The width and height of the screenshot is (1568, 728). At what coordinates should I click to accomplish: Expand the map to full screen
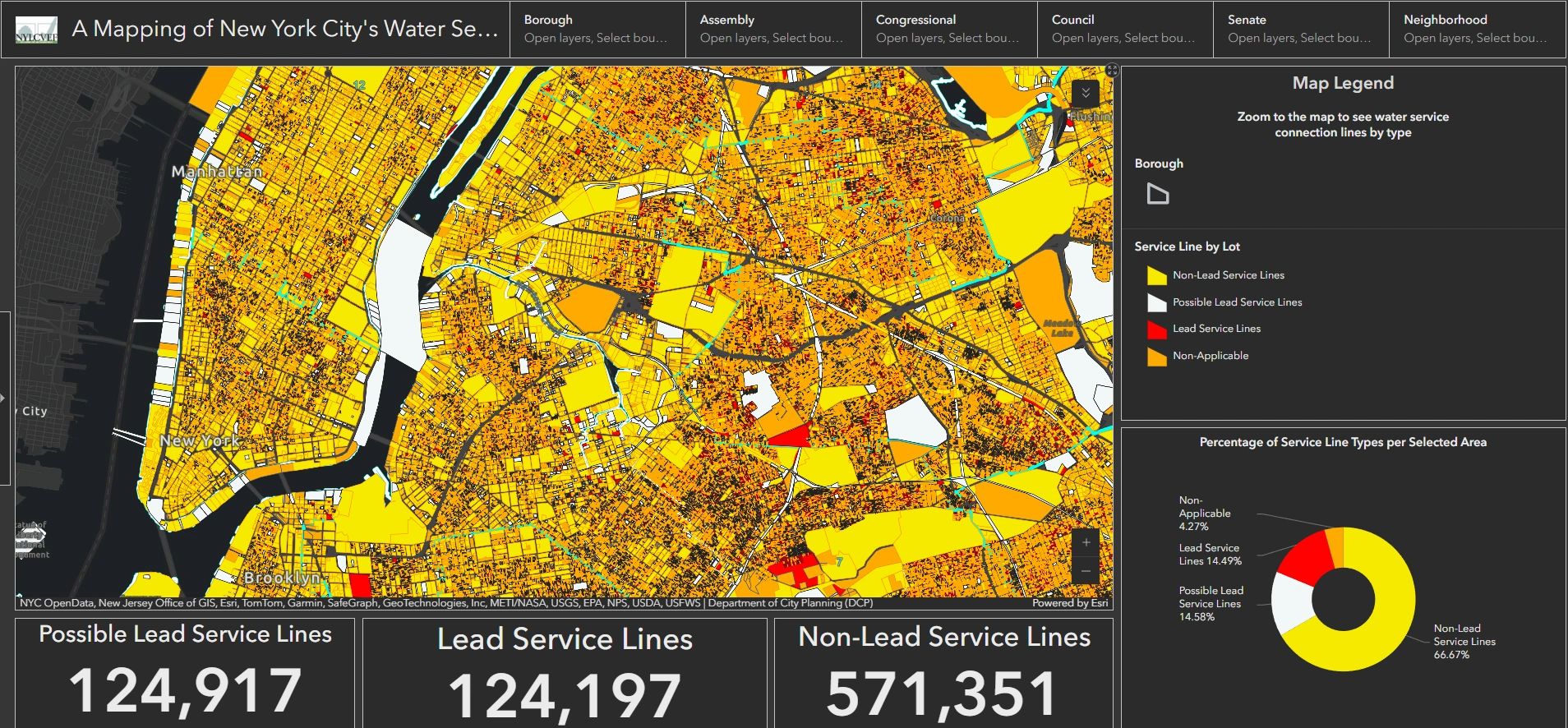click(x=1112, y=71)
